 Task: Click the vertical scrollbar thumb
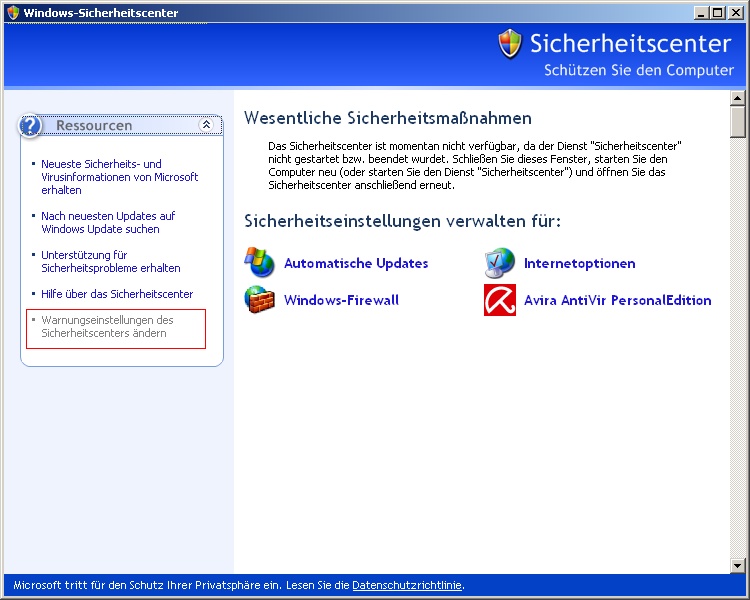coord(737,122)
